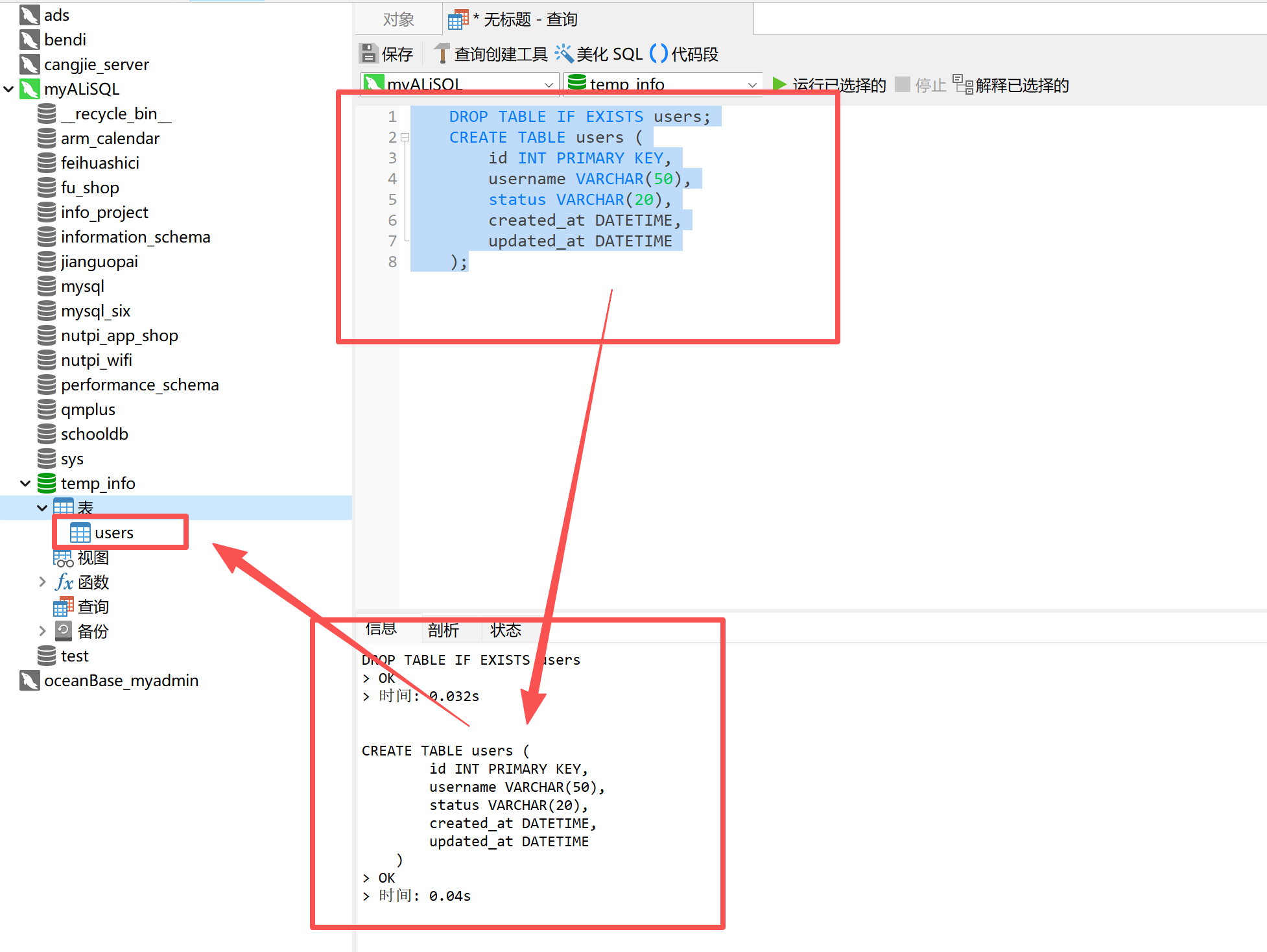Viewport: 1267px width, 952px height.
Task: Collapse the myALiSQL connection node
Action: tap(9, 89)
